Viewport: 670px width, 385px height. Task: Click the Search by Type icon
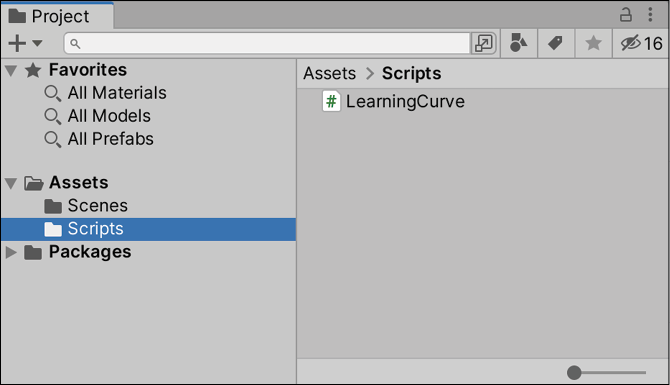tap(518, 43)
